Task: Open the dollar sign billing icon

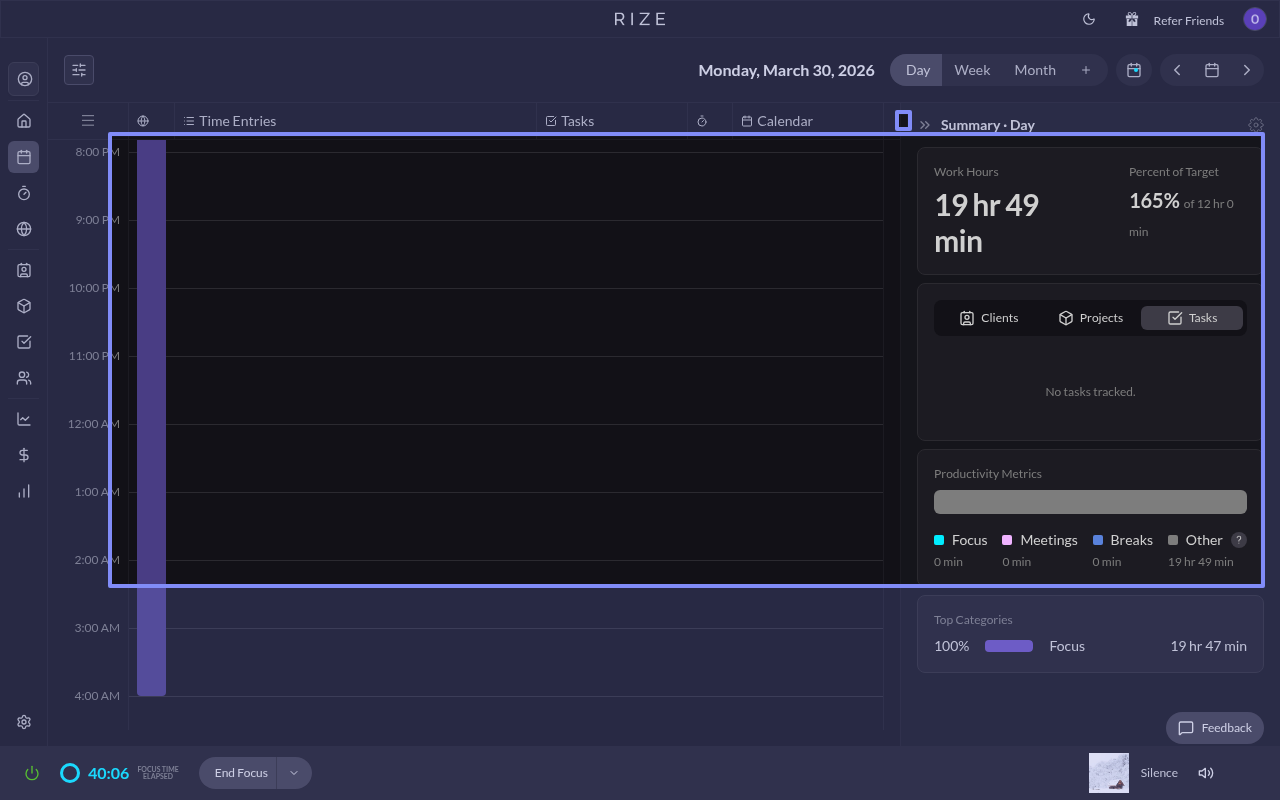Action: [x=24, y=455]
